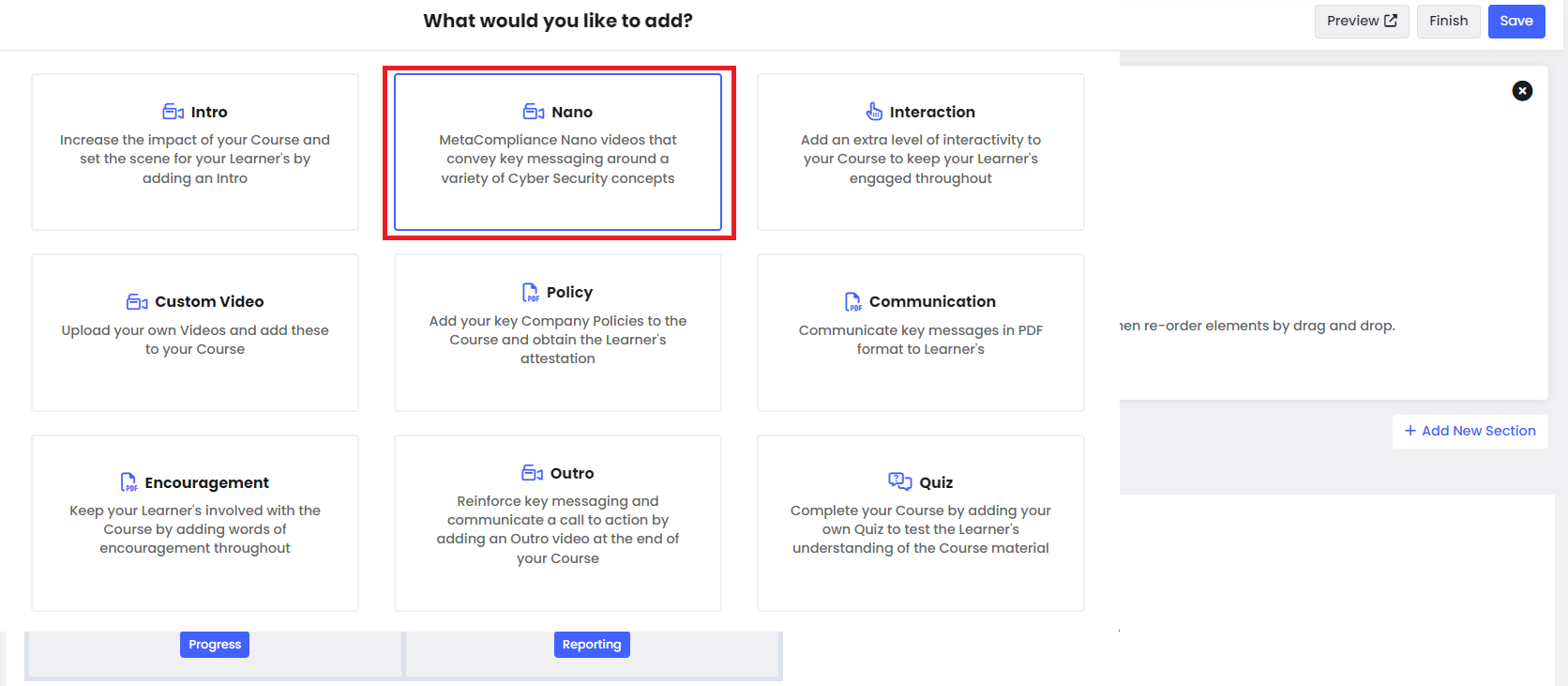Click the Finish button
Screen dimensions: 1568x686
pyautogui.click(x=1449, y=21)
